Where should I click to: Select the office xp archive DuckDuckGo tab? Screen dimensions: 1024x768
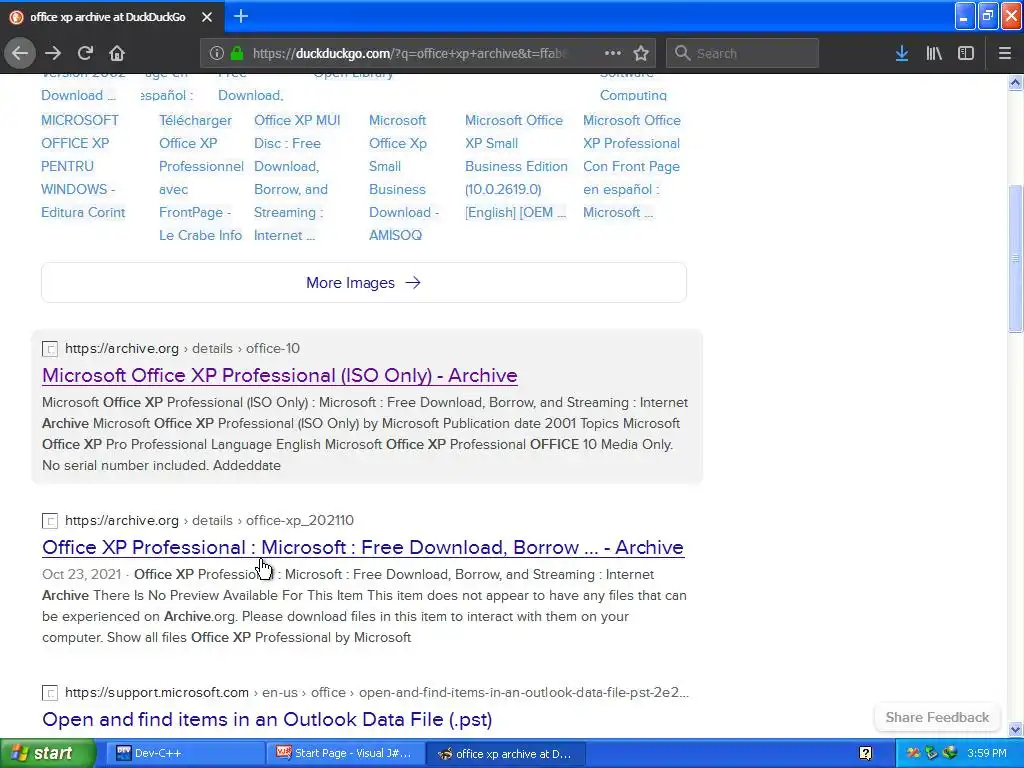[x=108, y=17]
